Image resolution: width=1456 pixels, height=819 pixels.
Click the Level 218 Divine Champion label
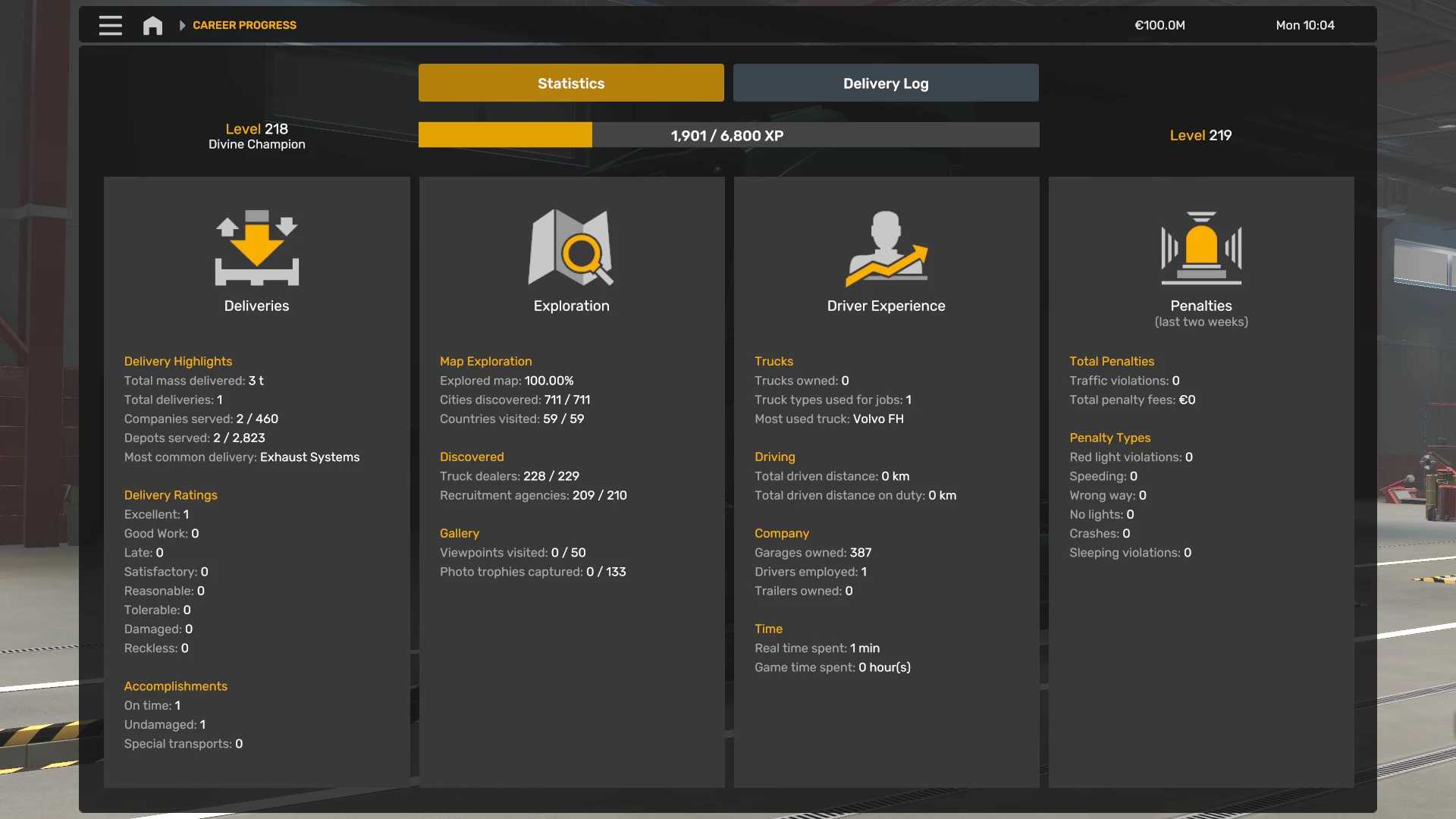click(x=256, y=136)
